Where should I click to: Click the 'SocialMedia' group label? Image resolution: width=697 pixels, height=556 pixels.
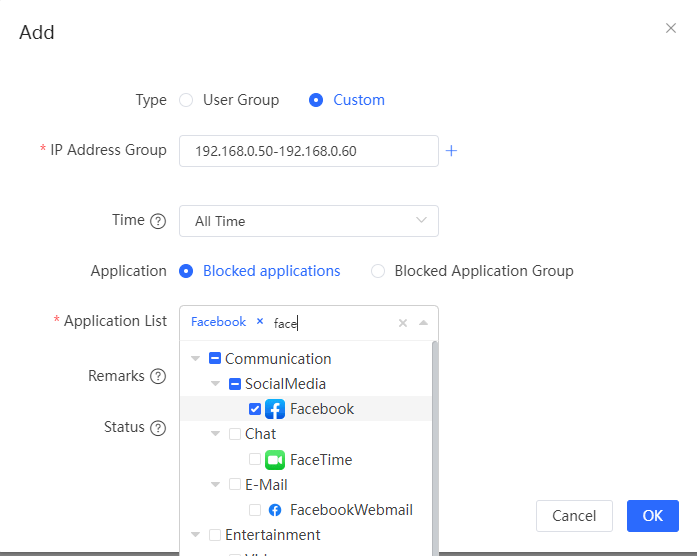tap(285, 384)
